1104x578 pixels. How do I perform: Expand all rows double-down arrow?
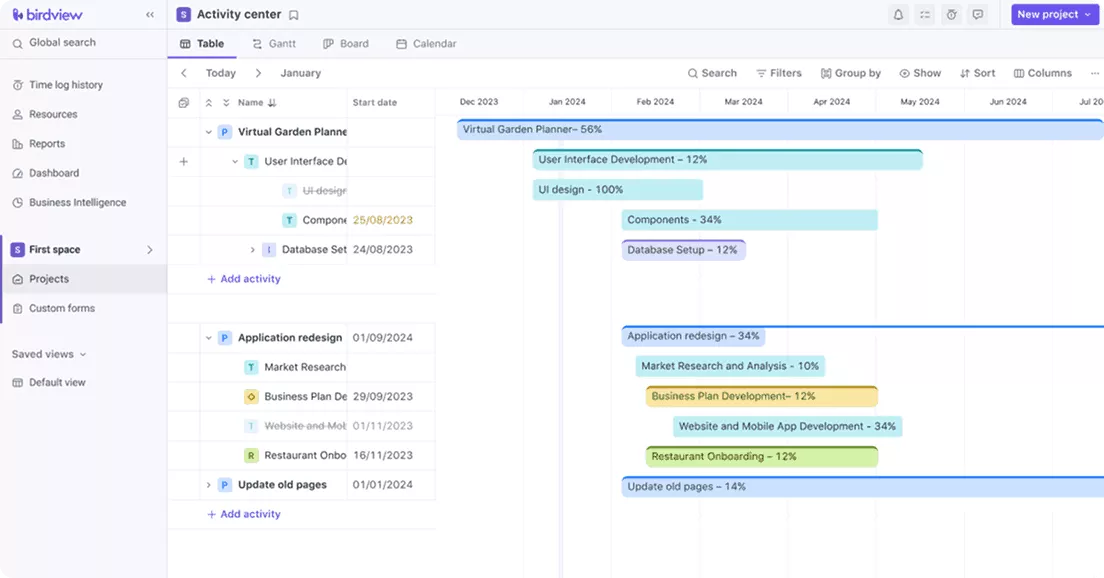point(226,103)
